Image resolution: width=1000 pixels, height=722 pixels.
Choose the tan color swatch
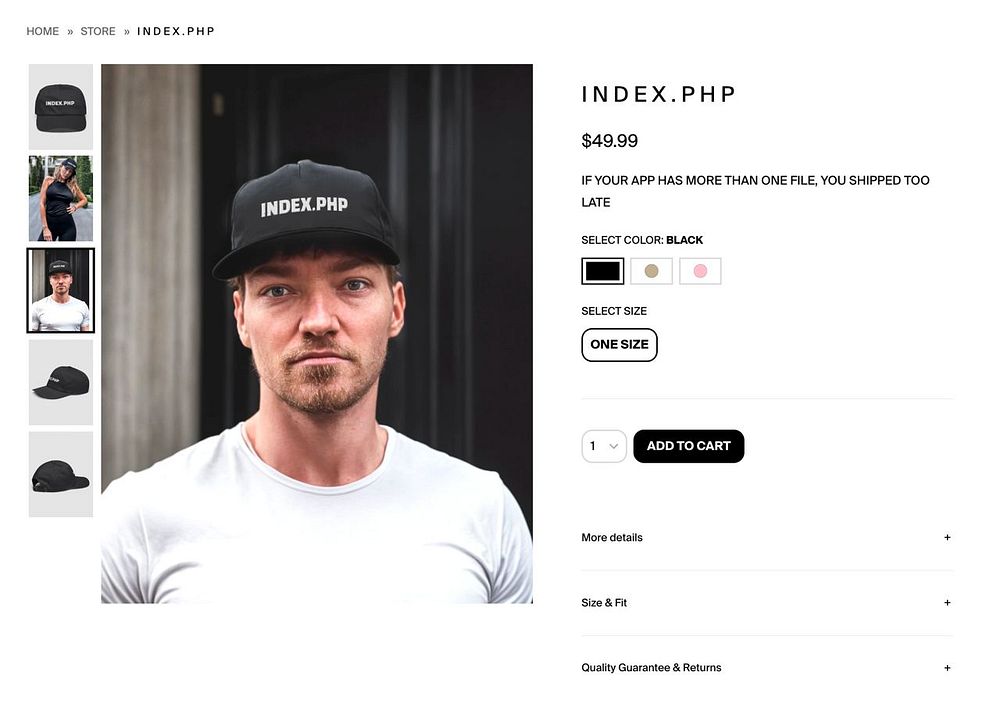pyautogui.click(x=651, y=271)
